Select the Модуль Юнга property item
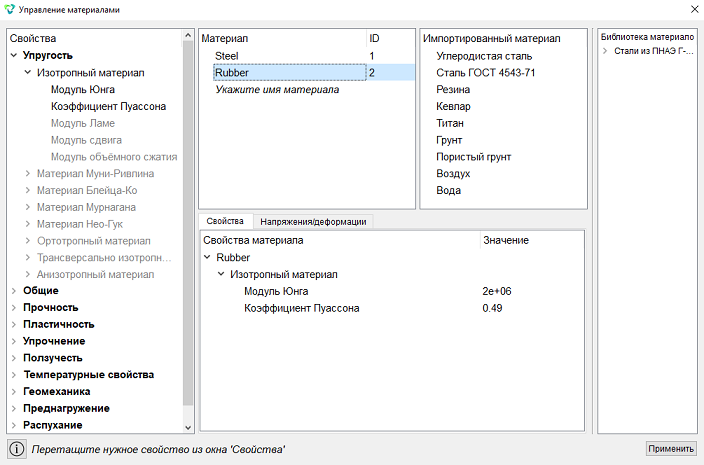Screen dimensions: 704x465 click(x=83, y=89)
